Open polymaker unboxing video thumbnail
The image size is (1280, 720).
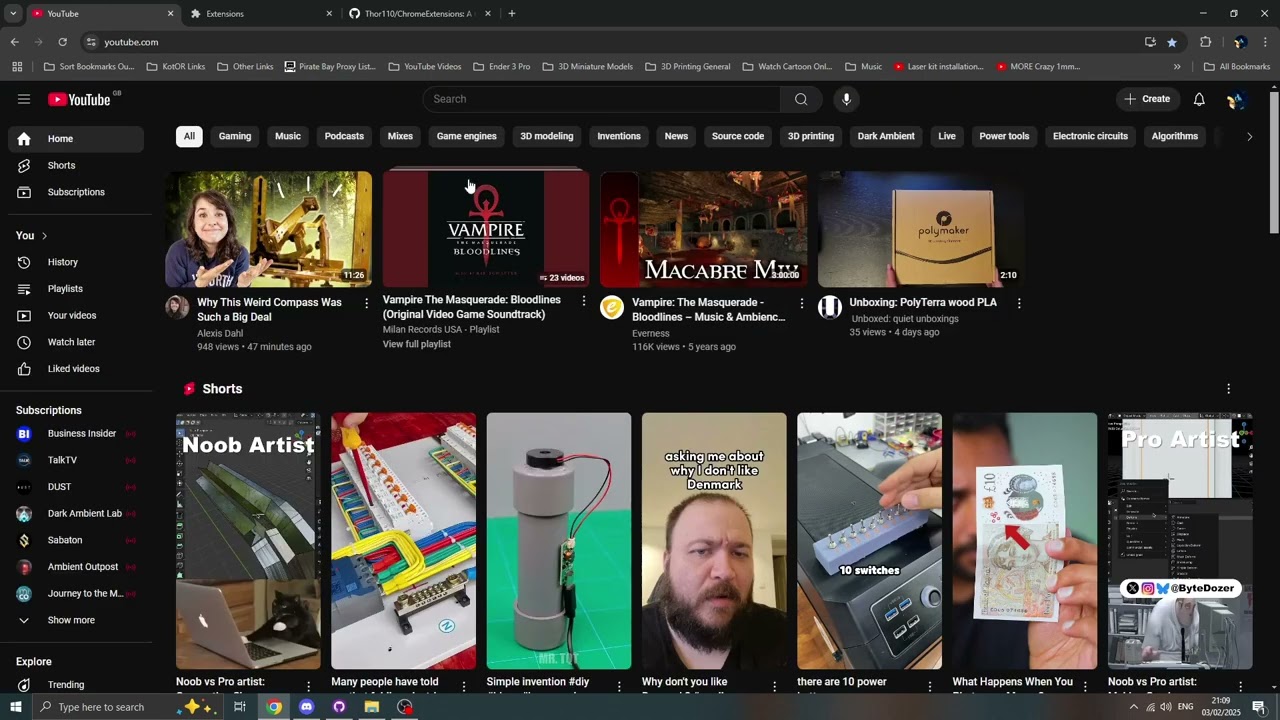tap(921, 229)
